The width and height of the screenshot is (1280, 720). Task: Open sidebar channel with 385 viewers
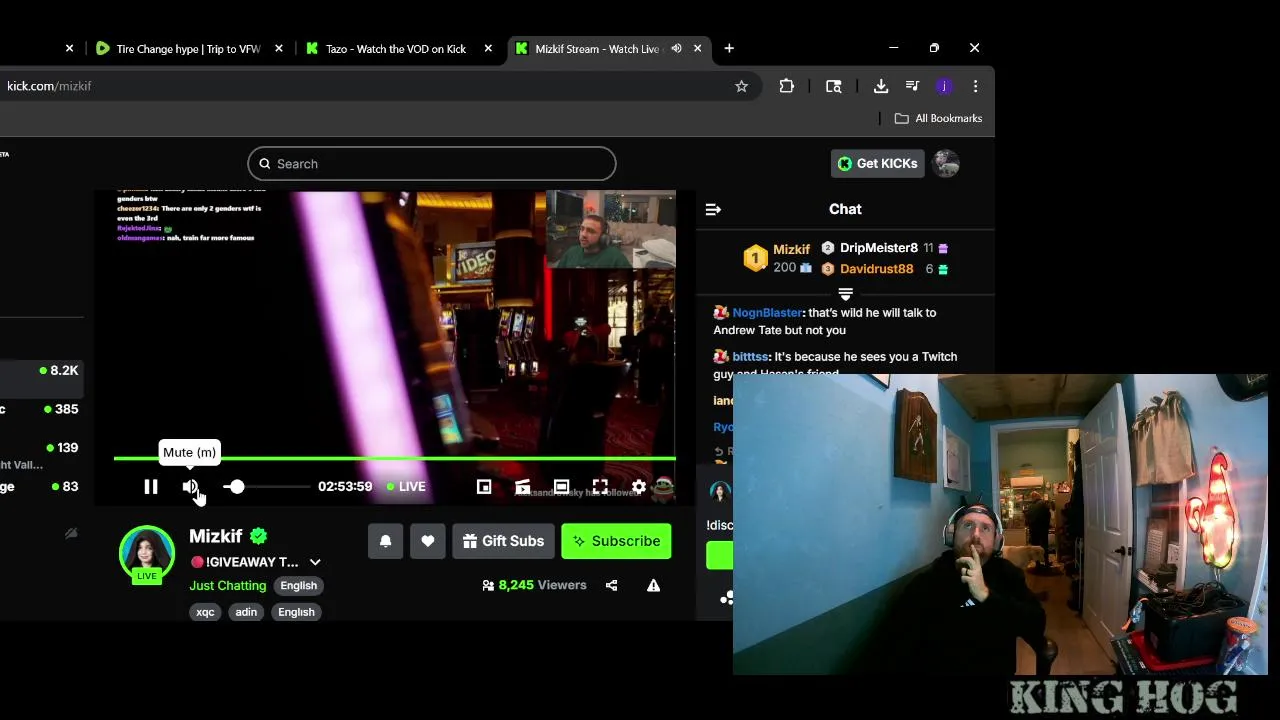(x=41, y=409)
